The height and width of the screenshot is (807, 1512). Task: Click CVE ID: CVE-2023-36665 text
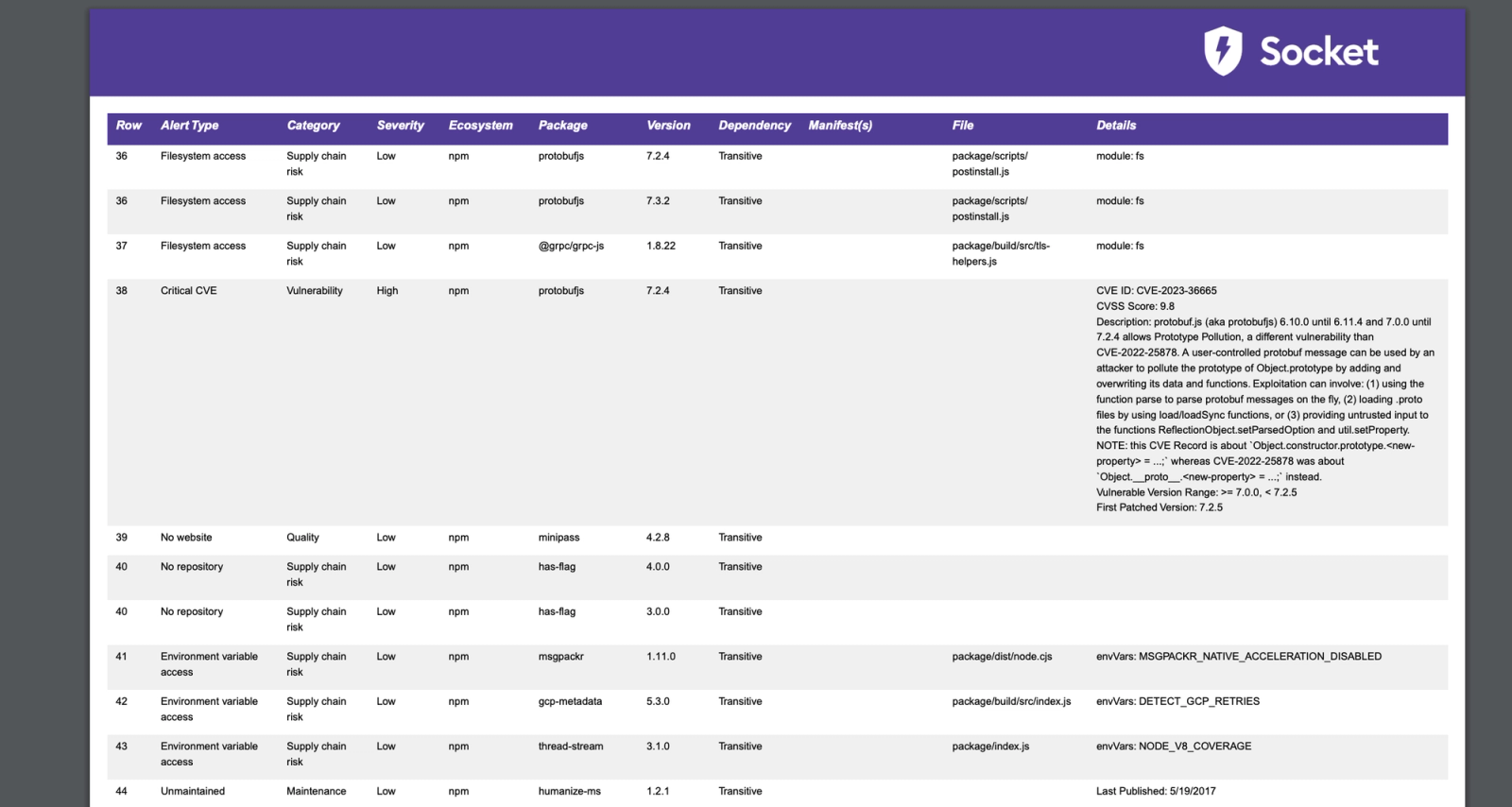pos(1156,291)
